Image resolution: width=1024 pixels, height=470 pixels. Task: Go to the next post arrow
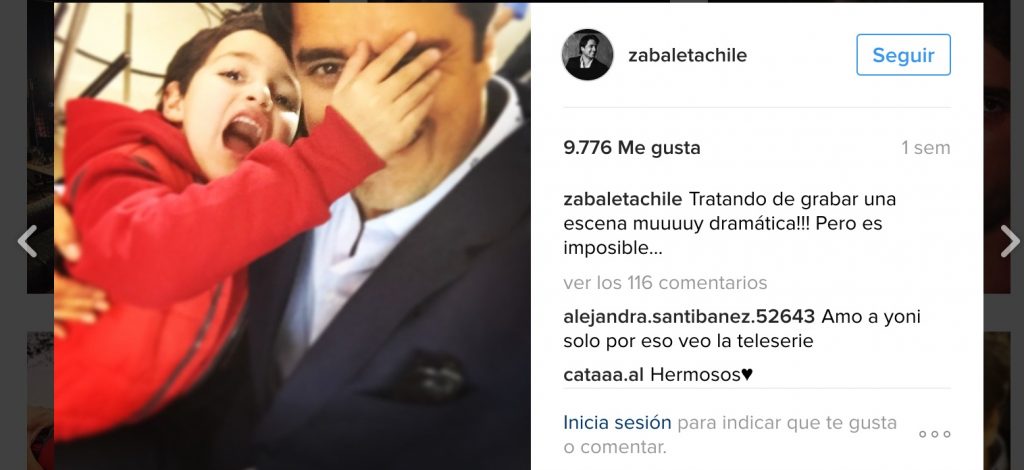pos(1010,242)
